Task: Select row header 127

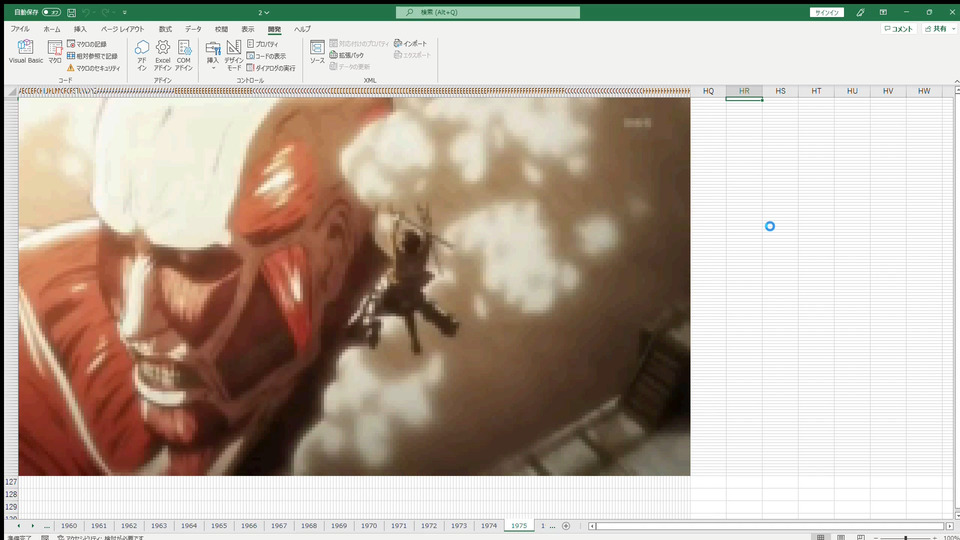Action: (11, 482)
